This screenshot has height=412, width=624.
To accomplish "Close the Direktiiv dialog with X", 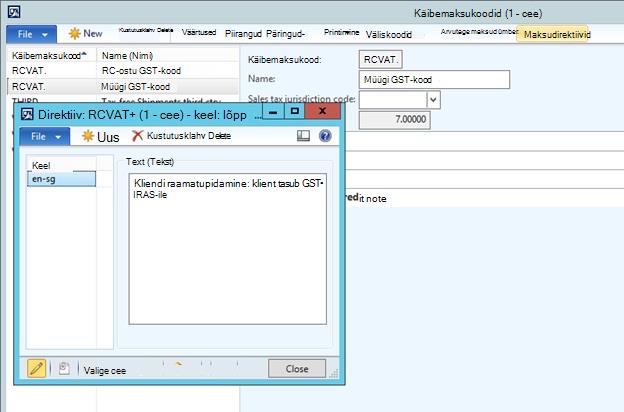I will 323,111.
